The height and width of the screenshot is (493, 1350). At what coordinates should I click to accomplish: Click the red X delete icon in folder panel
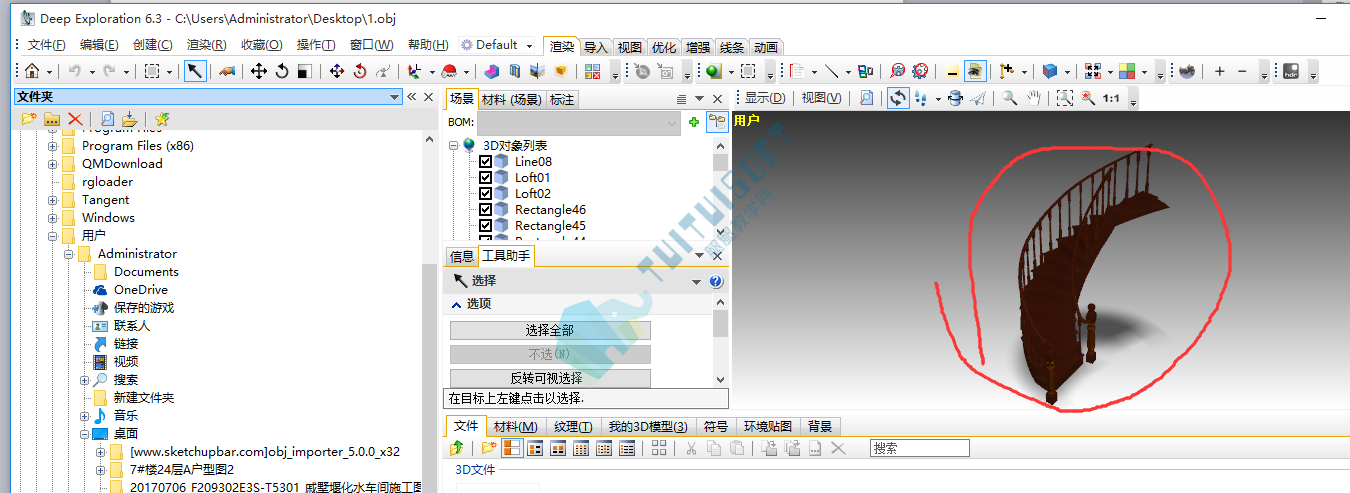pyautogui.click(x=74, y=119)
